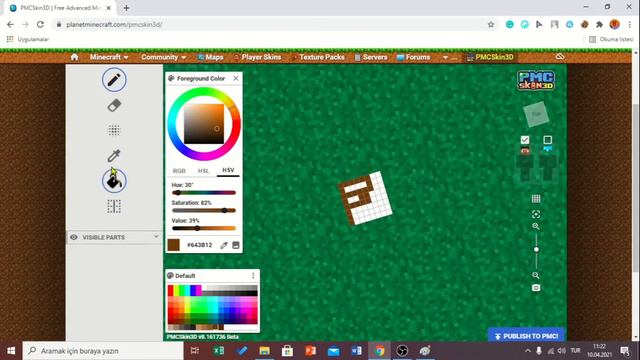Click the PMCSkin3D nav link

[490, 57]
